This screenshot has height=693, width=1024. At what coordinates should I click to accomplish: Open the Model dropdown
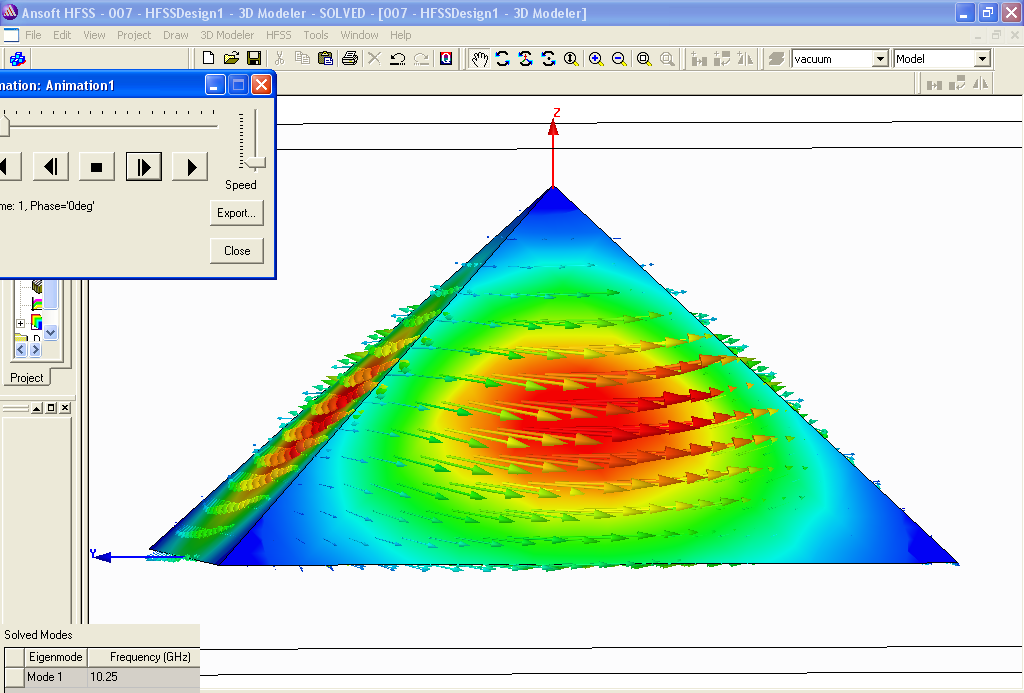pos(982,59)
